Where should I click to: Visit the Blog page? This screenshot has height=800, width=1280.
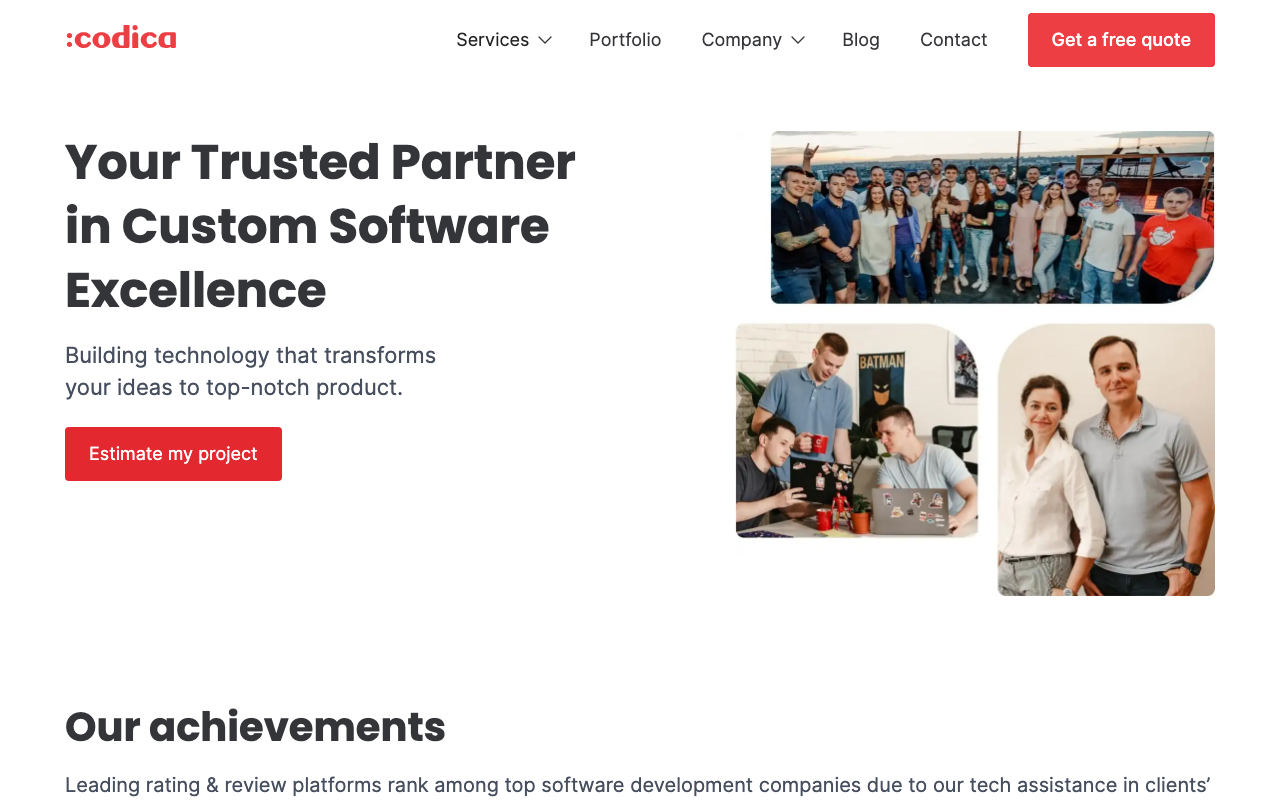[x=861, y=40]
